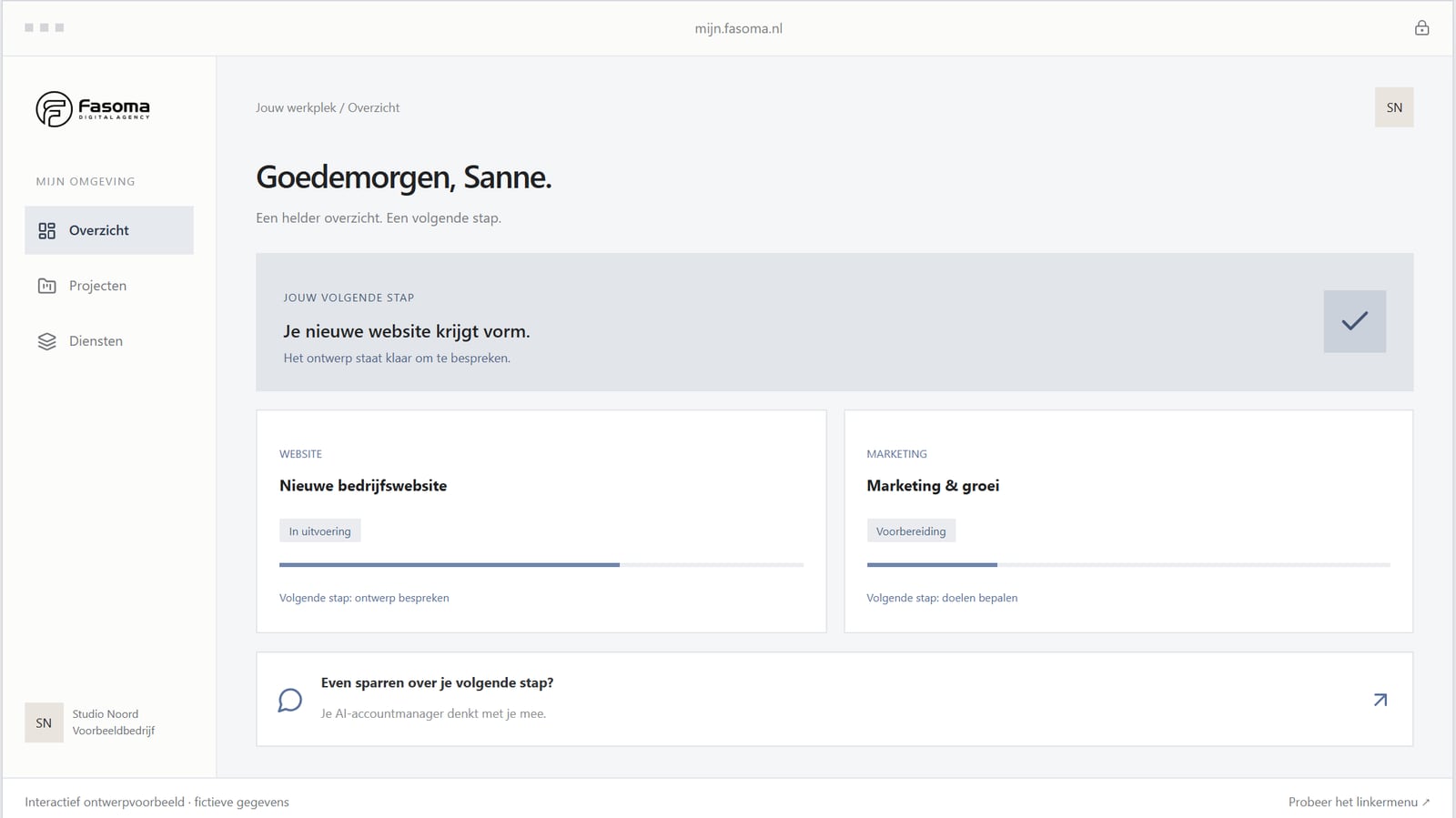Viewport: 1456px width, 818px height.
Task: Click the Projecten folder icon
Action: pos(46,286)
